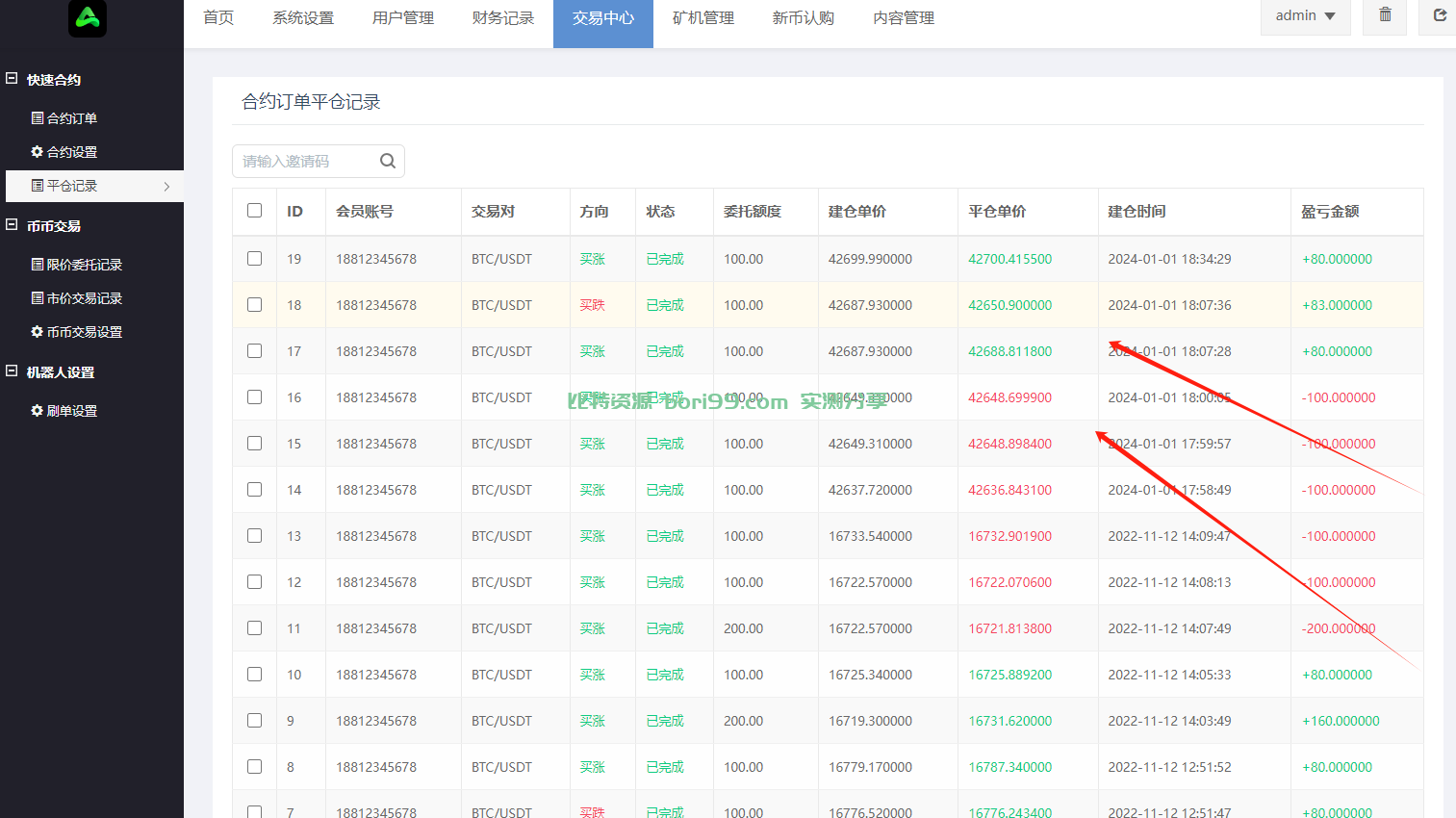1456x818 pixels.
Task: Click the chevron arrow on 平仓记录 item
Action: coord(166,187)
